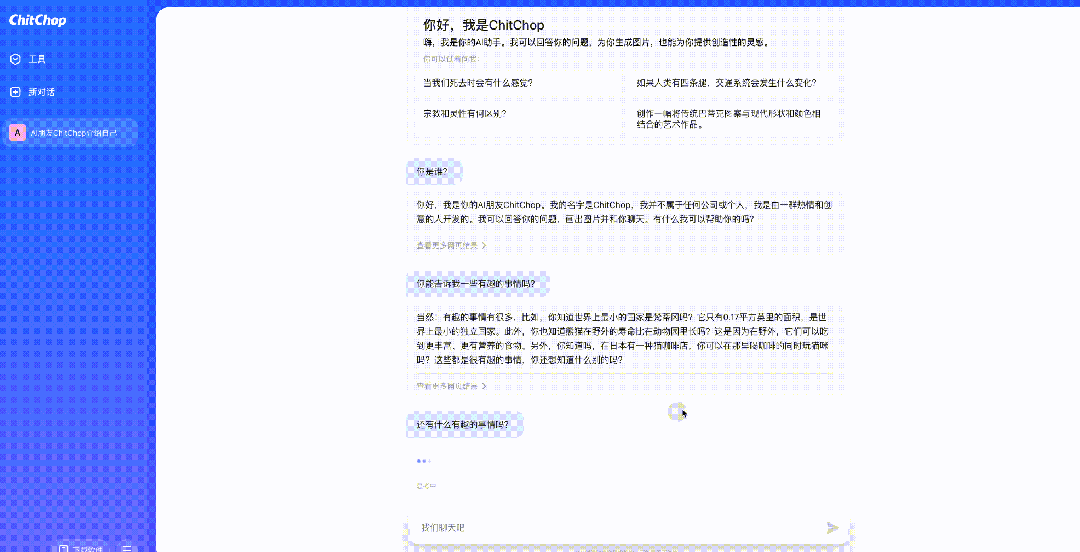1080x552 pixels.
Task: Expand more web results under second answer
Action: pos(451,386)
